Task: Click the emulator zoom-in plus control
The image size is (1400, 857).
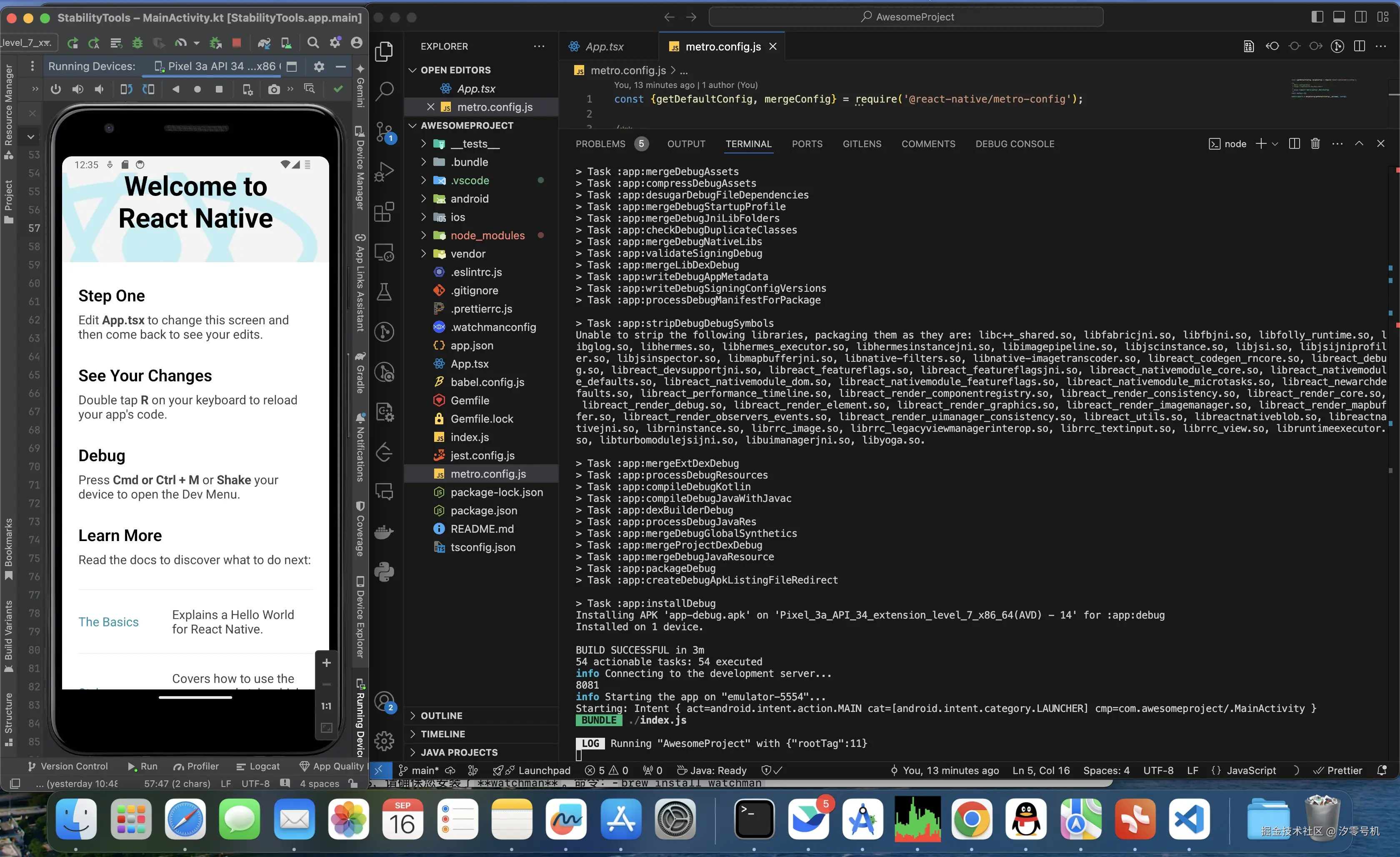Action: click(x=326, y=663)
